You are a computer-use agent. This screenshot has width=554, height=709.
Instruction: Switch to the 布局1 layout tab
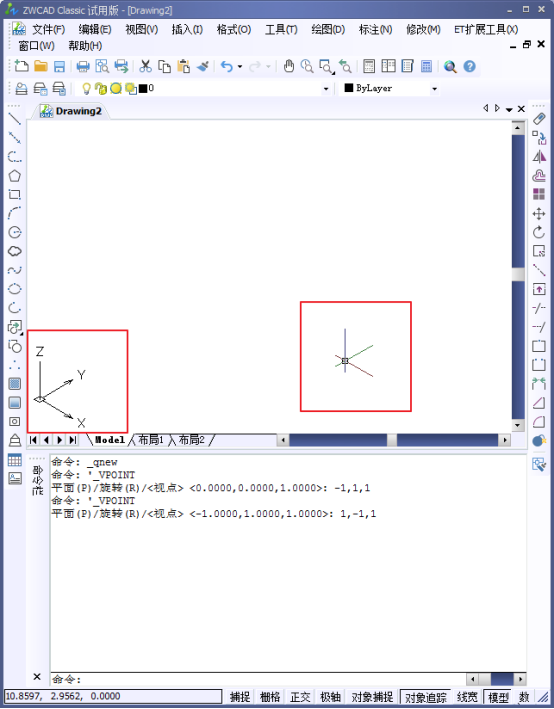click(151, 440)
